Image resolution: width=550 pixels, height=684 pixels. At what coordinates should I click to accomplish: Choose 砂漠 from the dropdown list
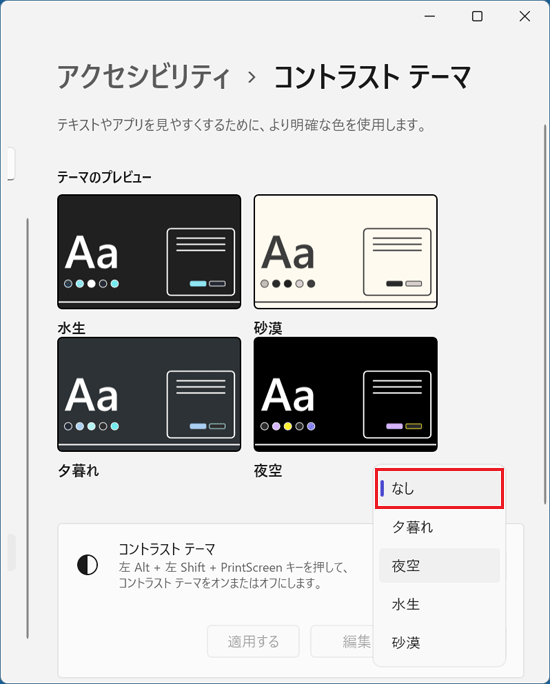tap(439, 642)
